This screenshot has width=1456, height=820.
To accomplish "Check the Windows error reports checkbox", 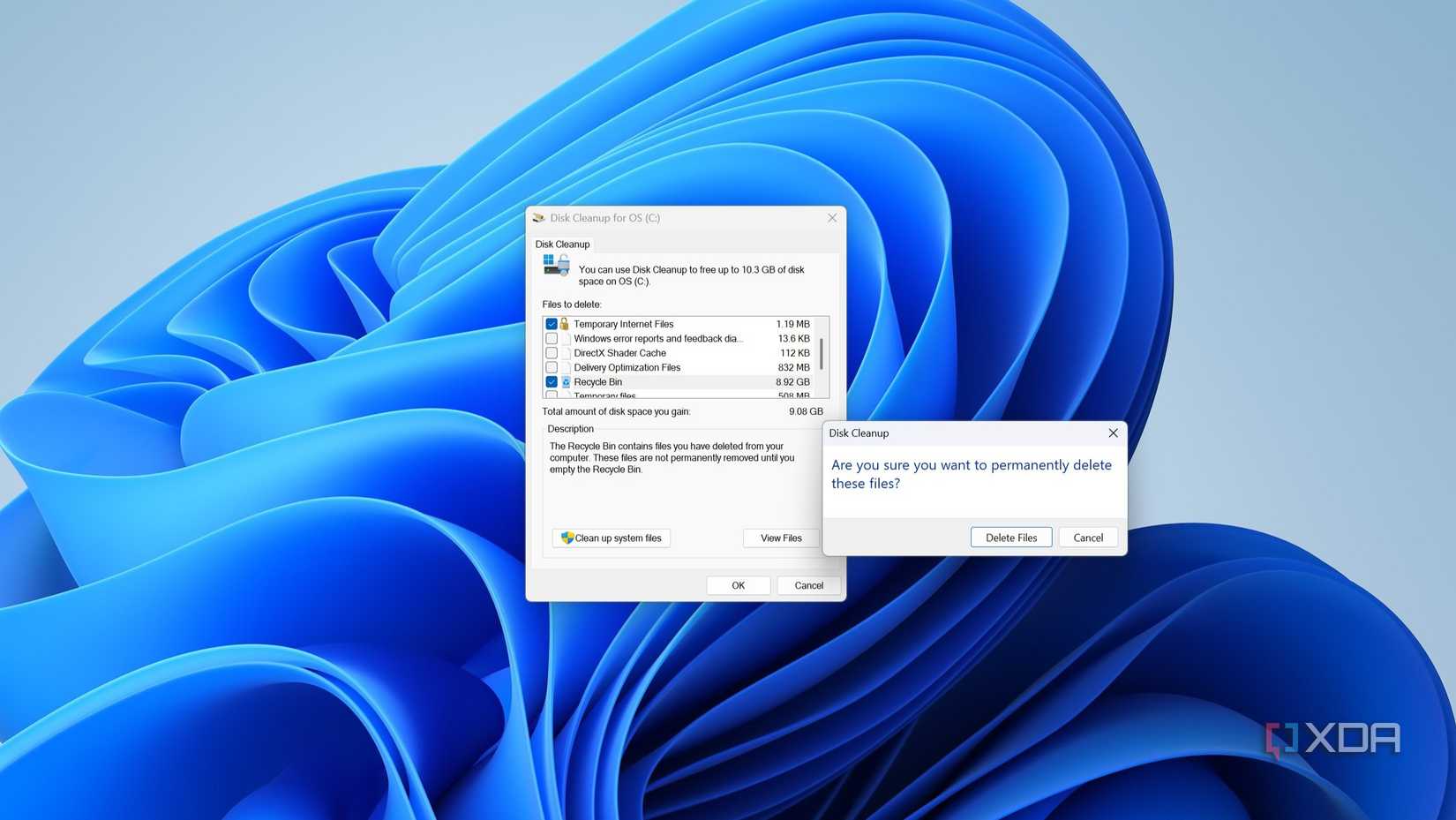I will click(552, 338).
